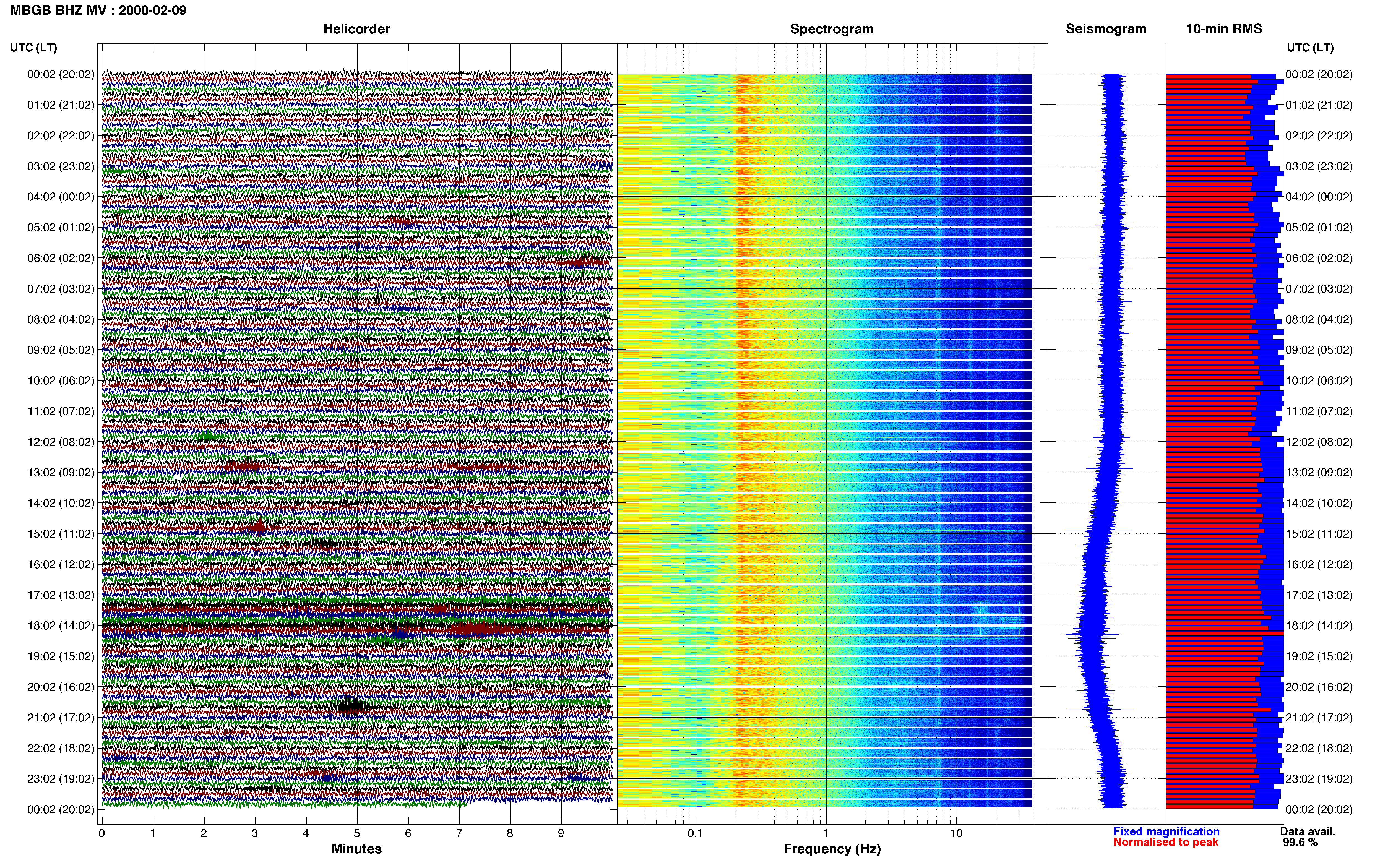1388x868 pixels.
Task: Click "08:02 (04:02)" beside the Helicorder
Action: coord(61,319)
